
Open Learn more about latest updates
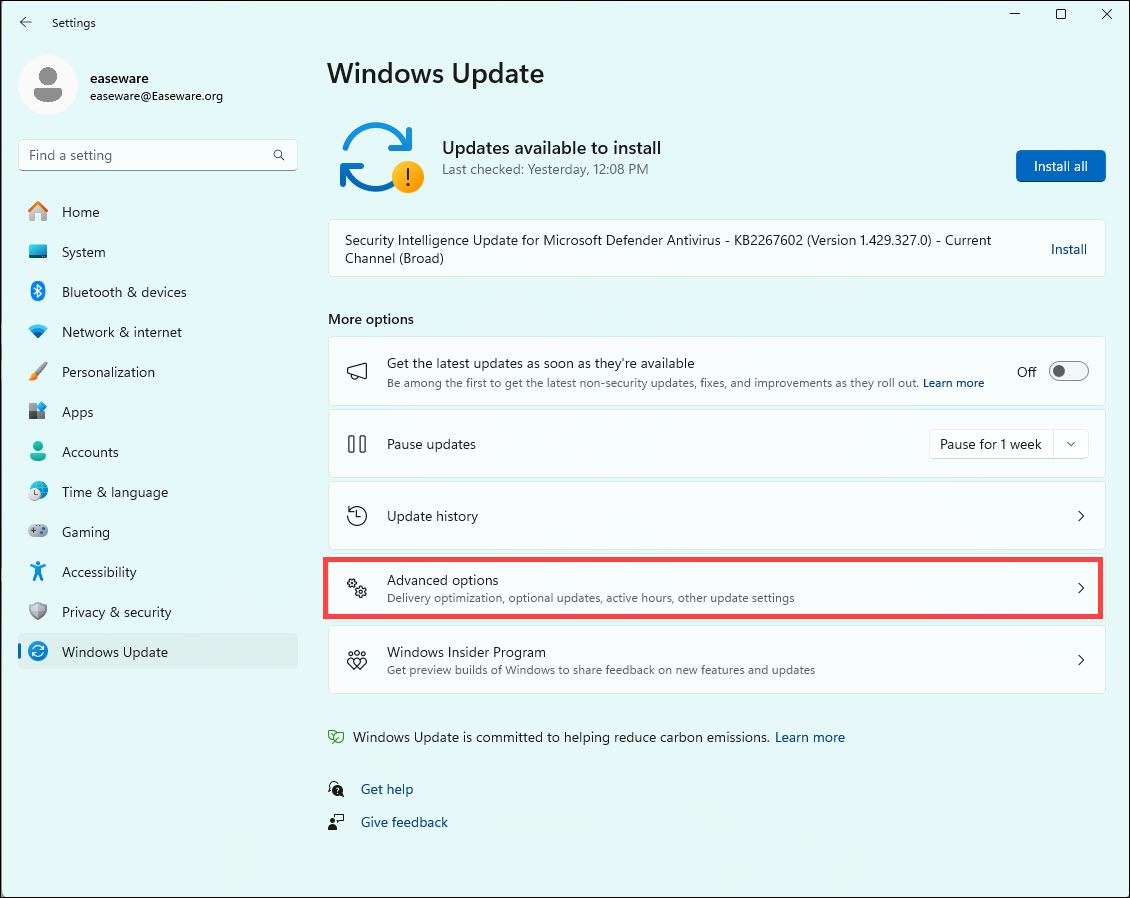click(x=953, y=383)
